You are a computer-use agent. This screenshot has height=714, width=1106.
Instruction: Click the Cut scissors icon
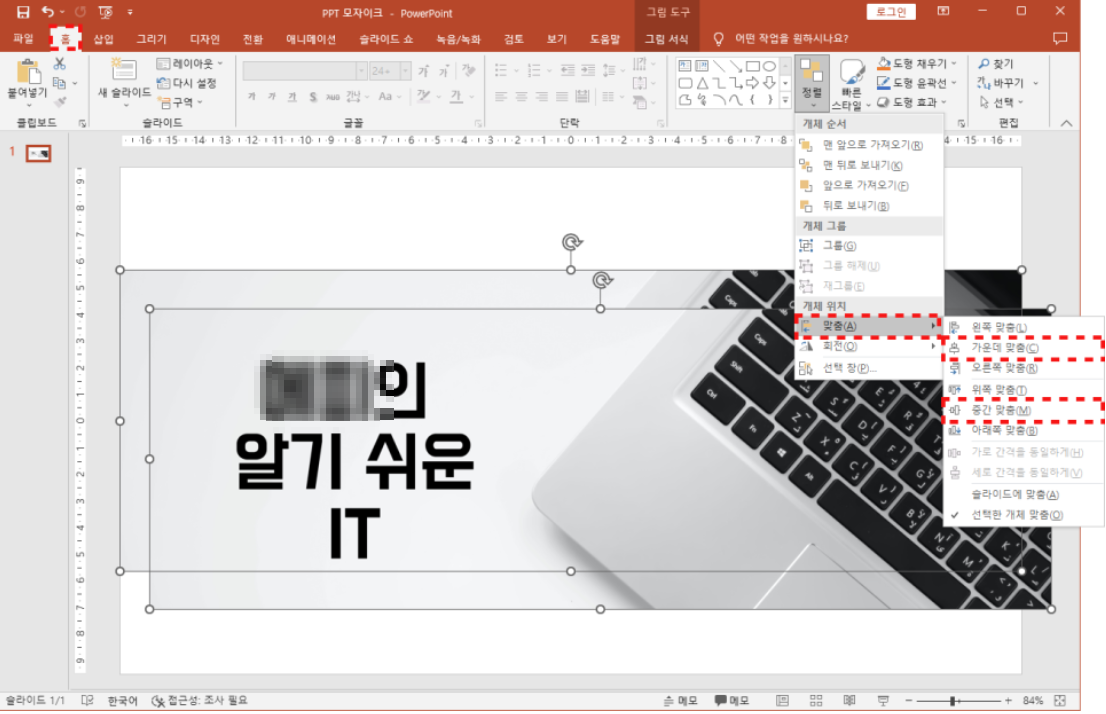(60, 64)
